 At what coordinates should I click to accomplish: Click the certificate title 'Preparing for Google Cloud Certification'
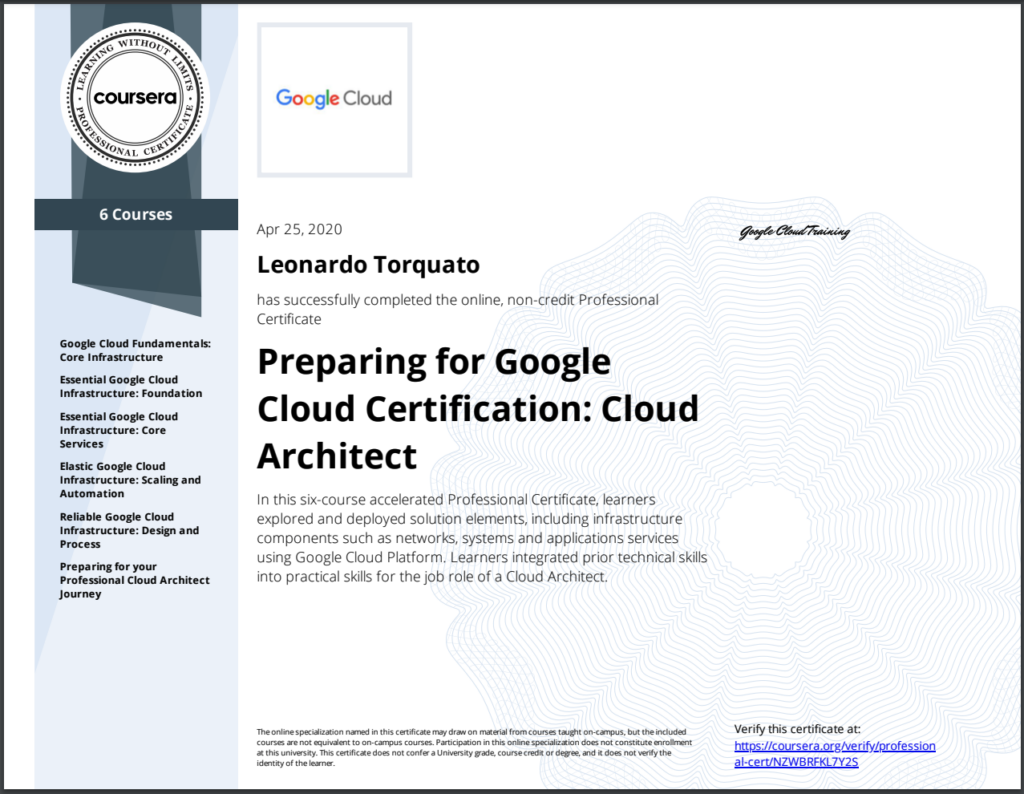[478, 408]
